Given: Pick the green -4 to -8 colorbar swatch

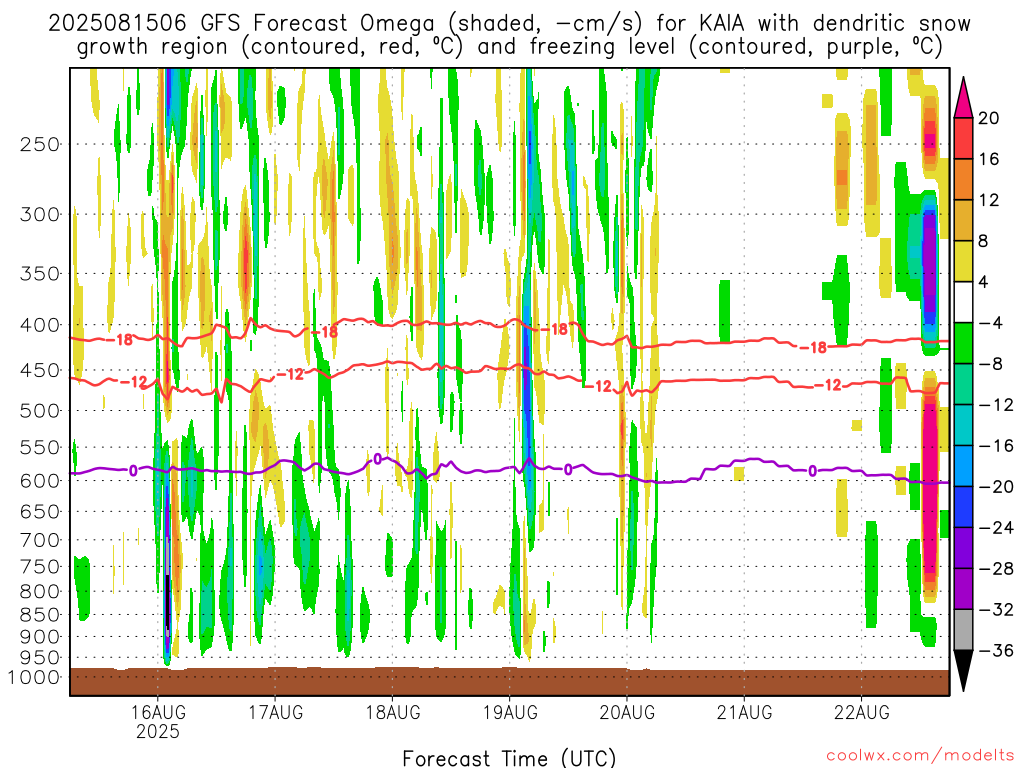Looking at the screenshot, I should pos(963,343).
